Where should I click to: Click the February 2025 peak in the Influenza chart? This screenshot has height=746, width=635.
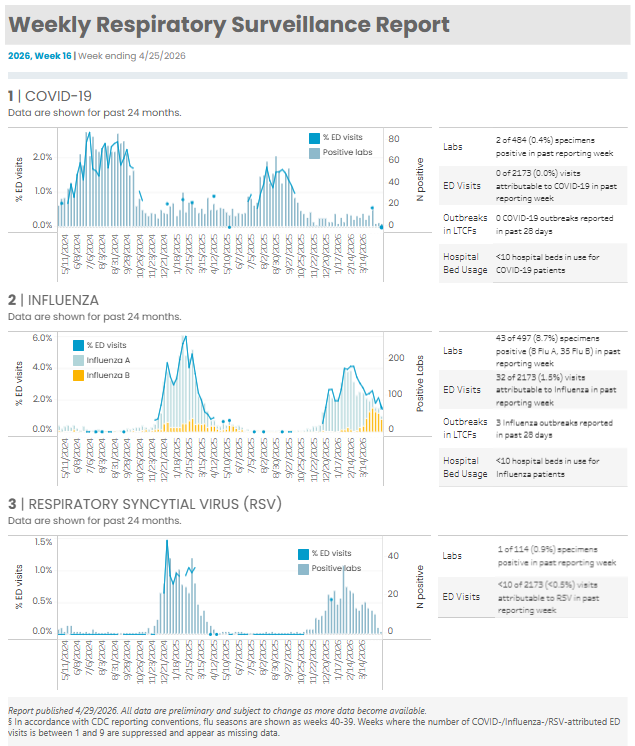pos(185,339)
